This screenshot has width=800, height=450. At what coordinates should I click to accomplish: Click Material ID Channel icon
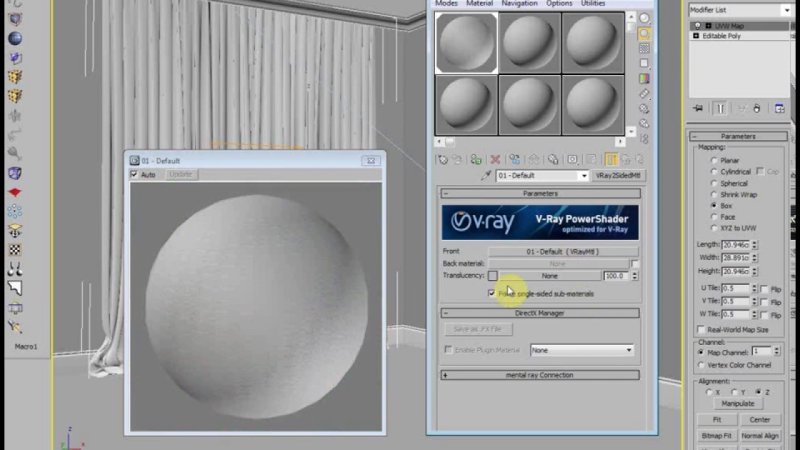[x=572, y=160]
